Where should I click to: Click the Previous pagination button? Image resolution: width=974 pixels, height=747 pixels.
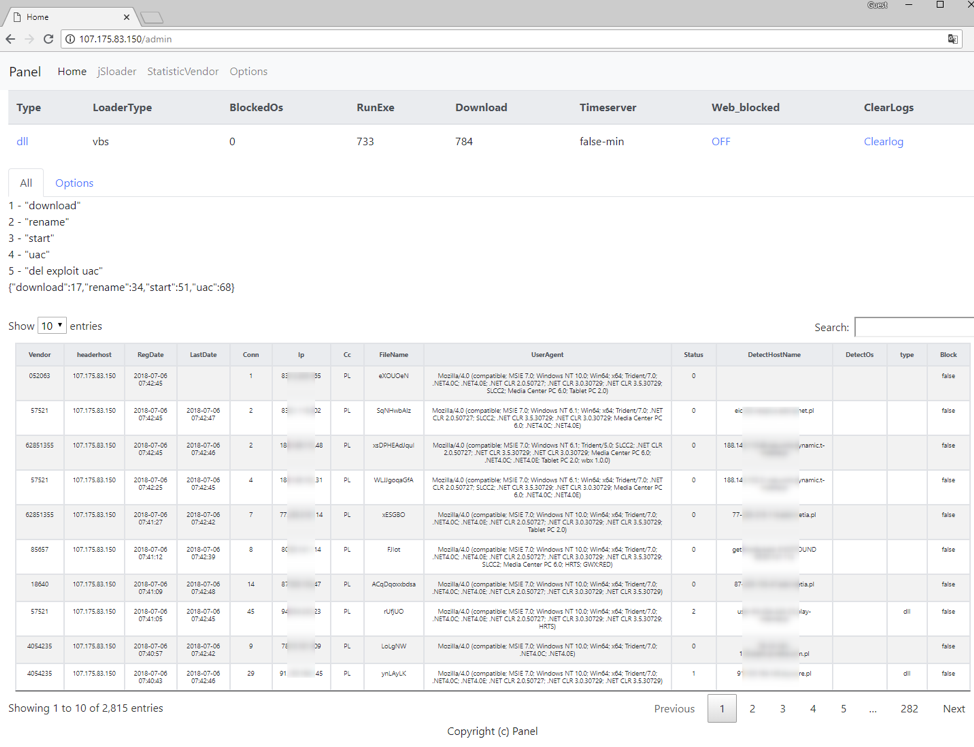[674, 709]
